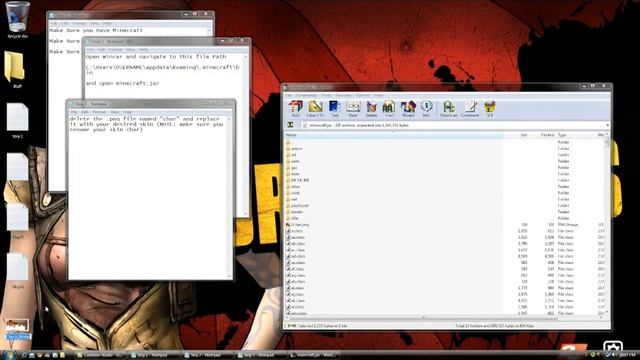The width and height of the screenshot is (640, 360).
Task: Open Format menu in Step 1 Notepad
Action: [79, 23]
